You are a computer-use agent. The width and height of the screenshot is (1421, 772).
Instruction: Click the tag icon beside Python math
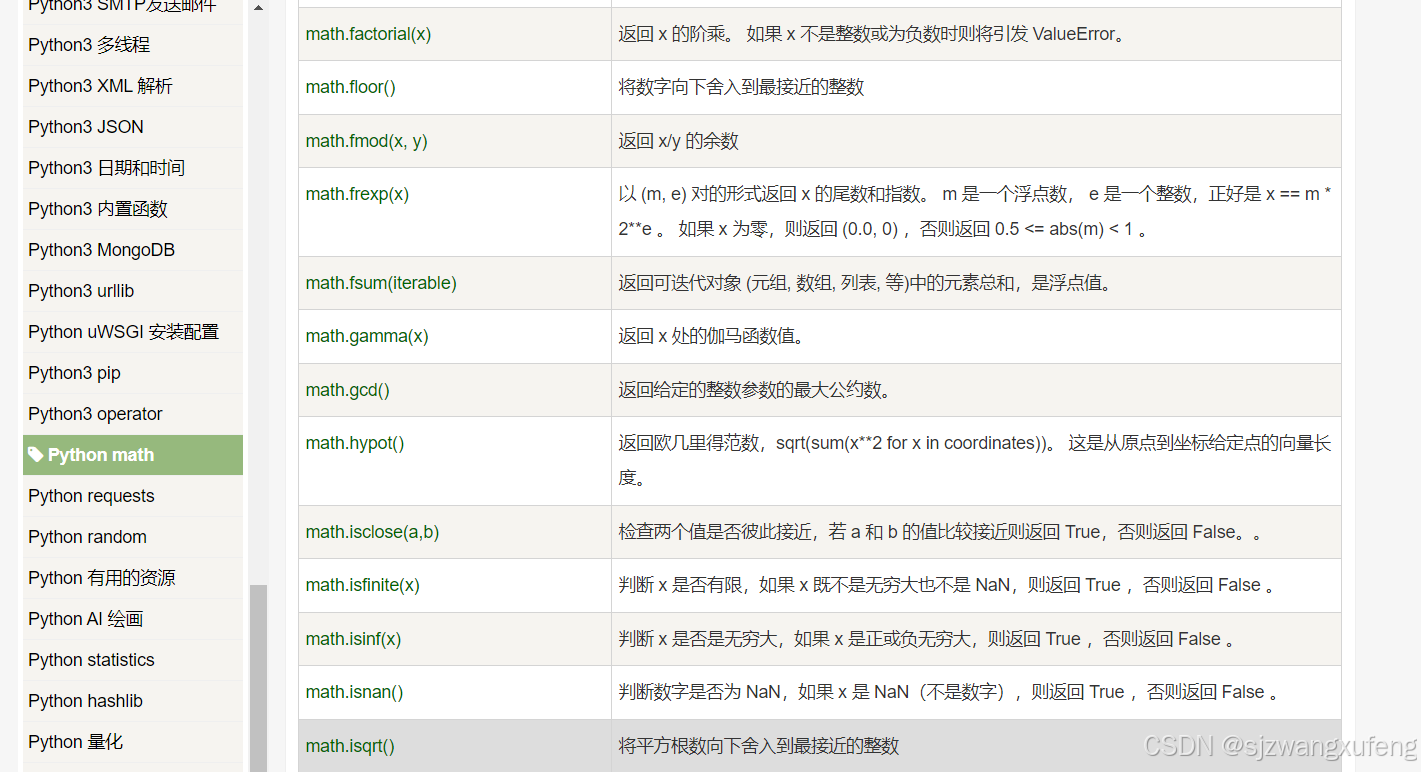[x=38, y=454]
